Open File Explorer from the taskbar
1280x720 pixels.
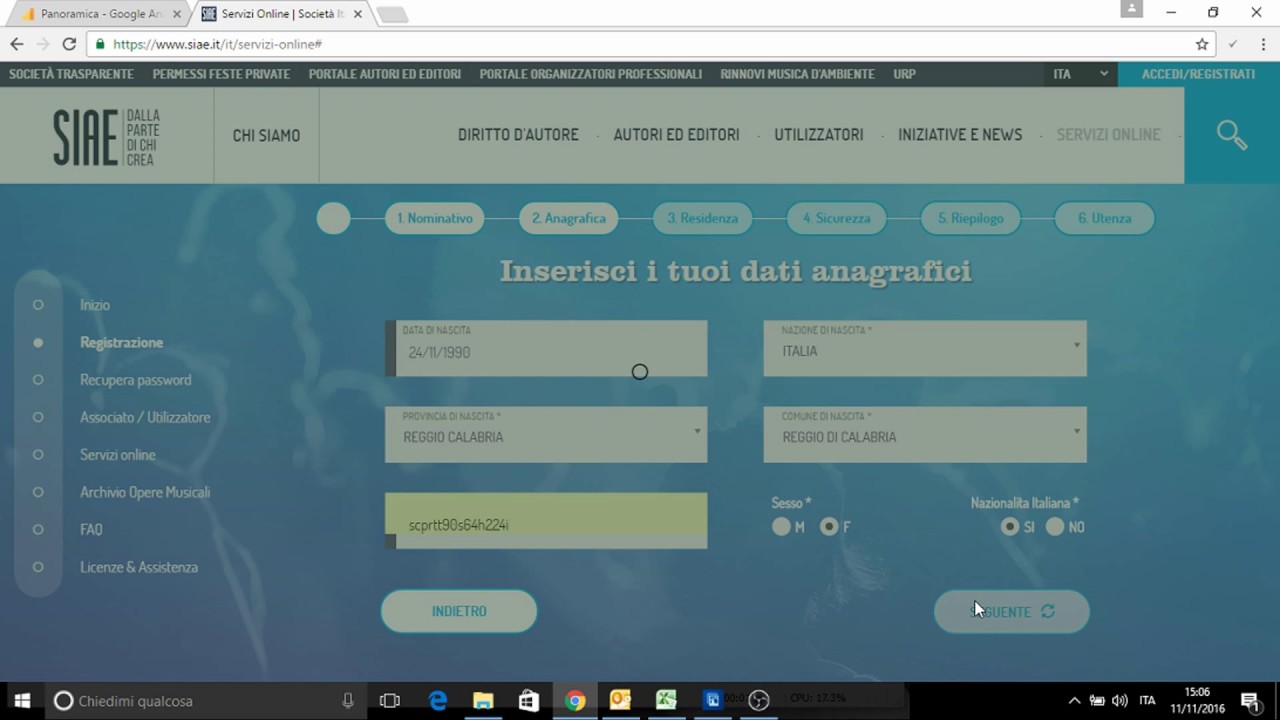tap(483, 701)
